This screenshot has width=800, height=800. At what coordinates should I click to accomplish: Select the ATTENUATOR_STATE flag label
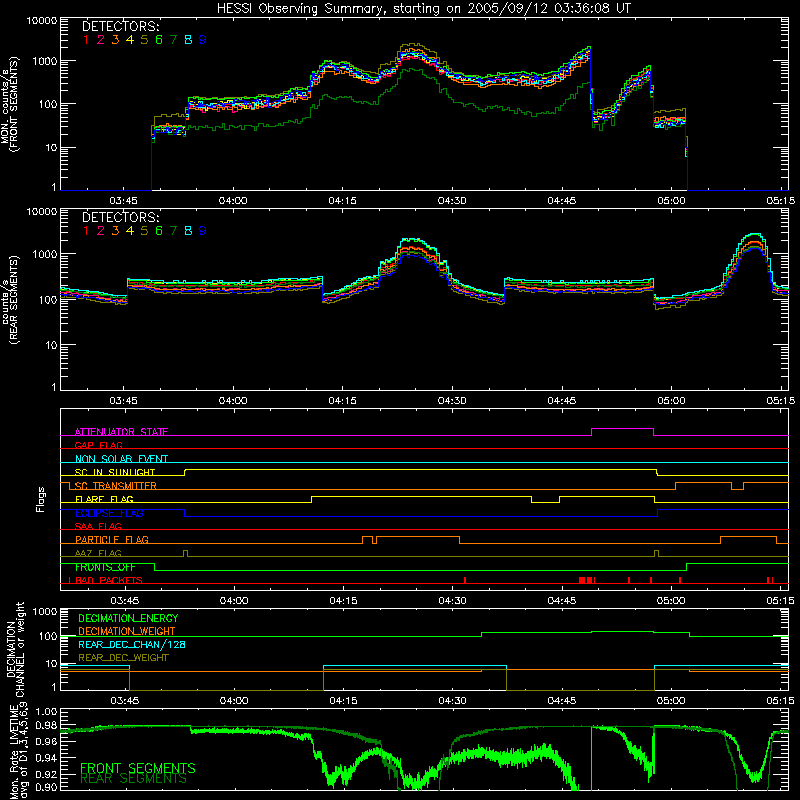pos(121,432)
